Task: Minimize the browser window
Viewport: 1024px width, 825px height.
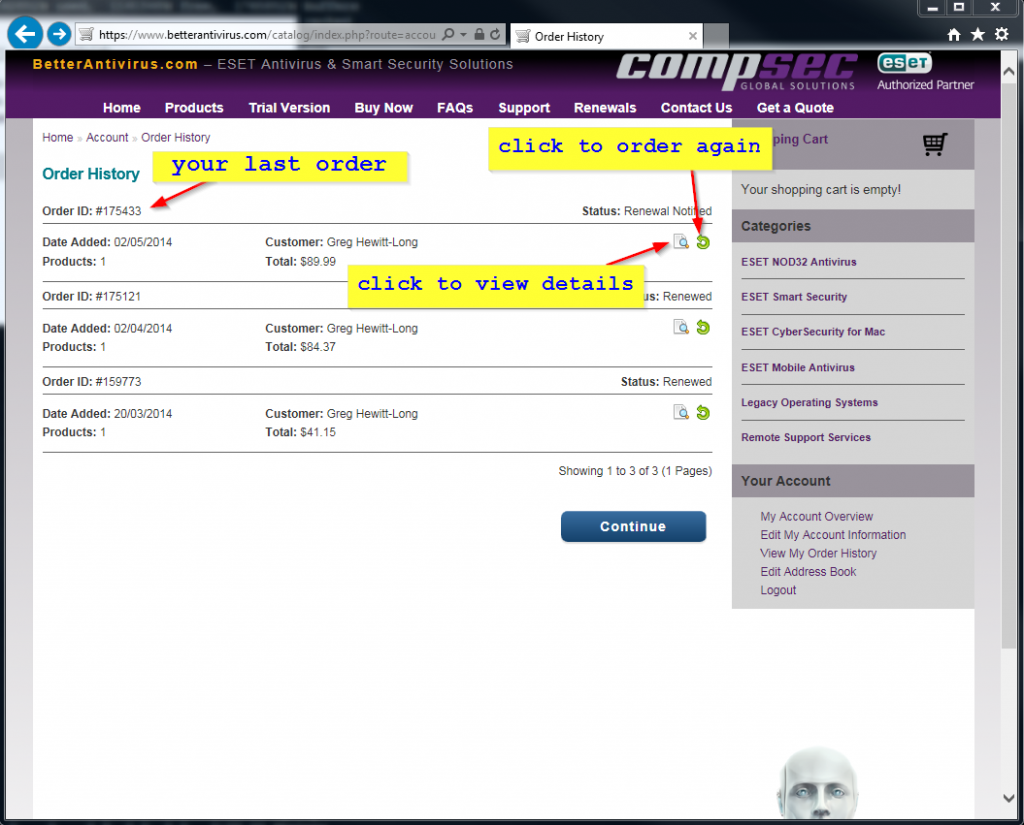Action: point(933,8)
